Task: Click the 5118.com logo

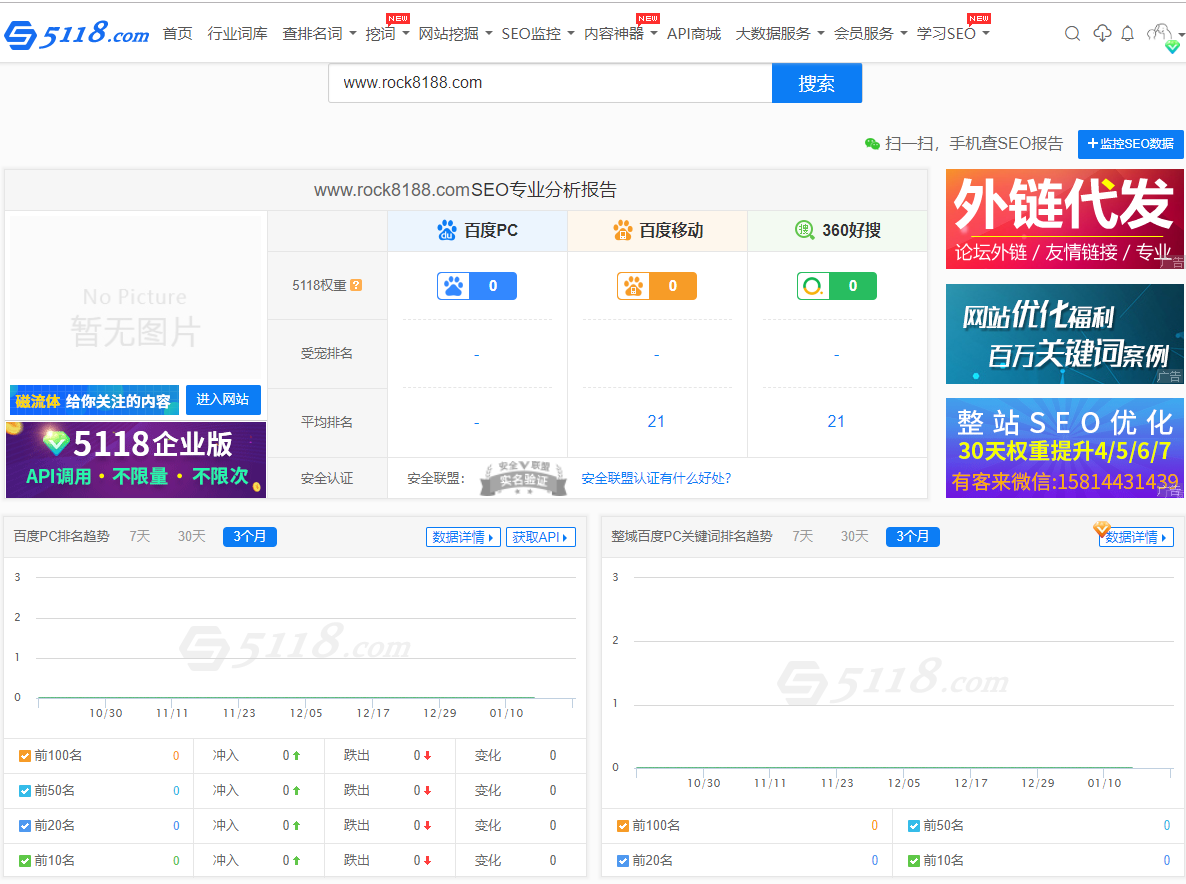Action: pos(76,34)
